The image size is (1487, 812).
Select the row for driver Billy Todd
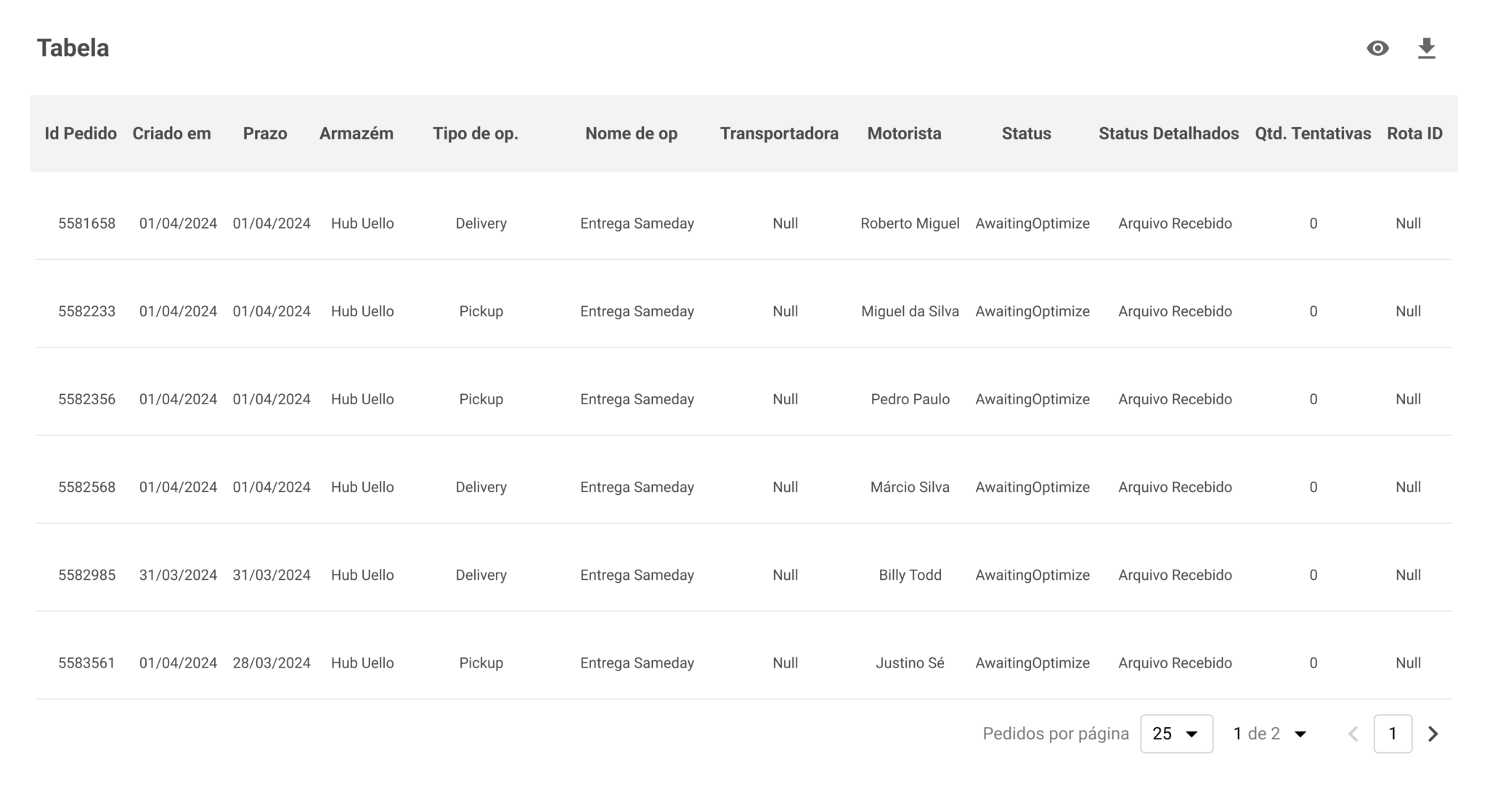[910, 575]
